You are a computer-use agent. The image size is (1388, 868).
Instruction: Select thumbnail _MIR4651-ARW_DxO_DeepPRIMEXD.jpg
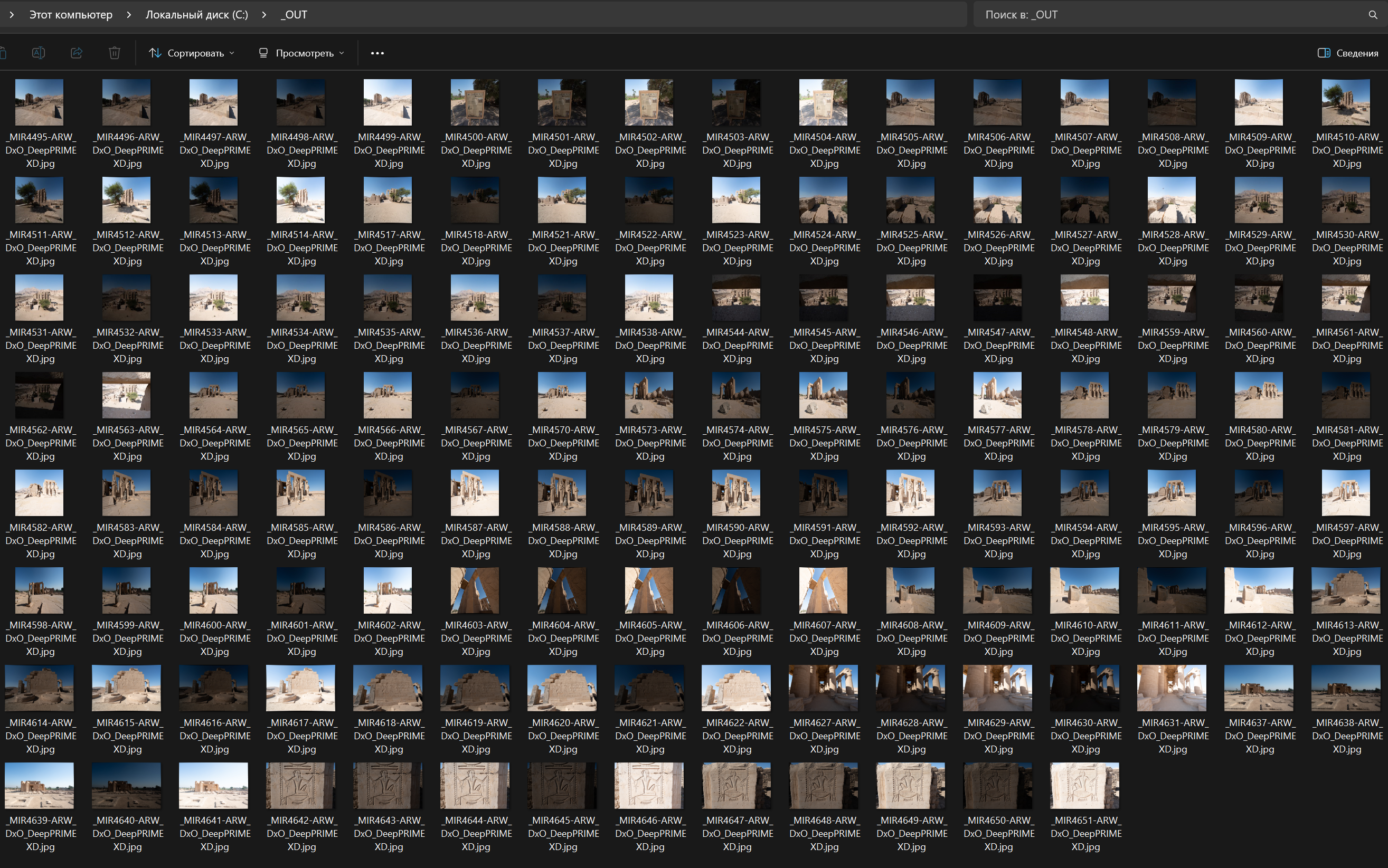pyautogui.click(x=1084, y=785)
